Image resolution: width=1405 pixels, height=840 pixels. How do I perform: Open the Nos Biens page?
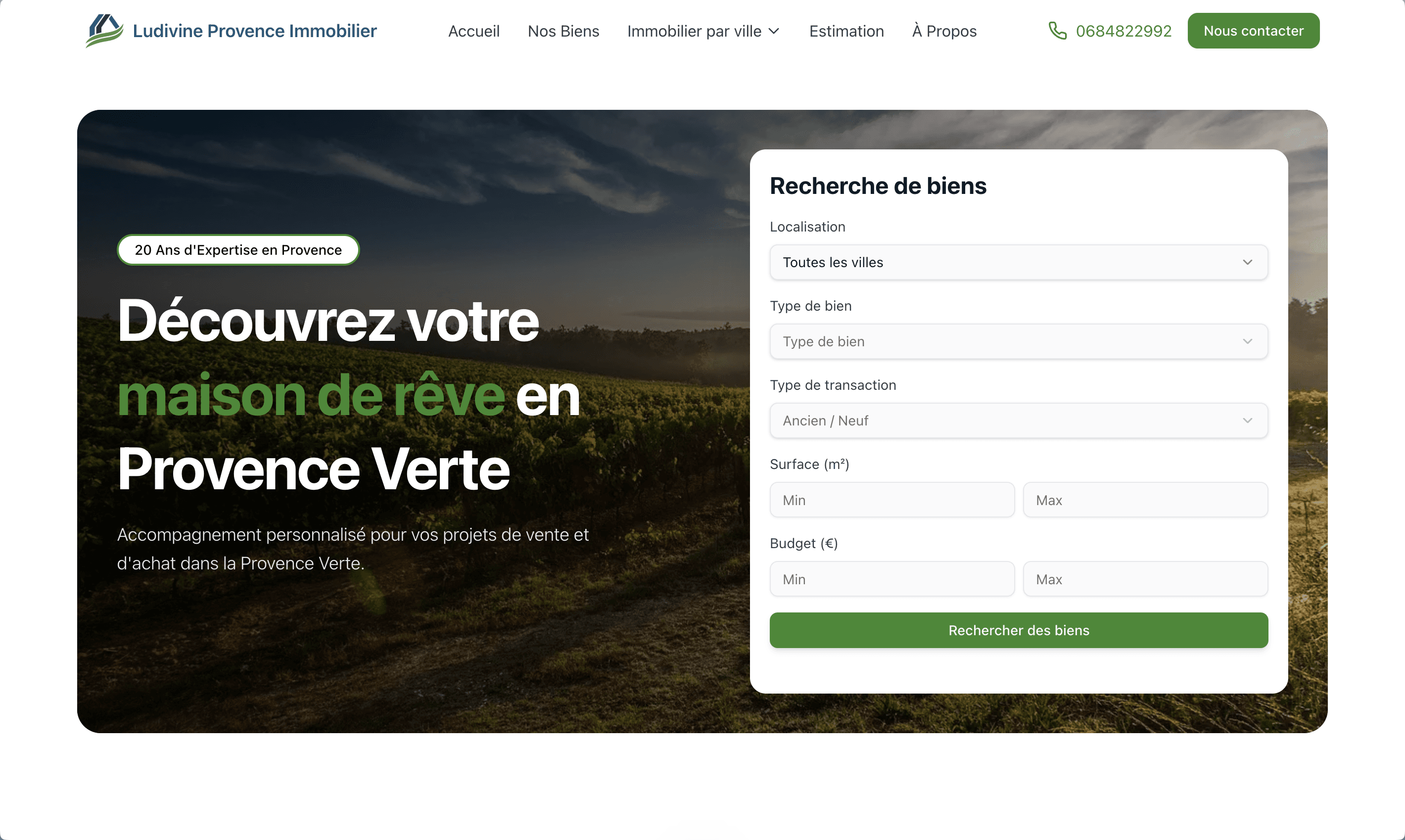[x=563, y=31]
